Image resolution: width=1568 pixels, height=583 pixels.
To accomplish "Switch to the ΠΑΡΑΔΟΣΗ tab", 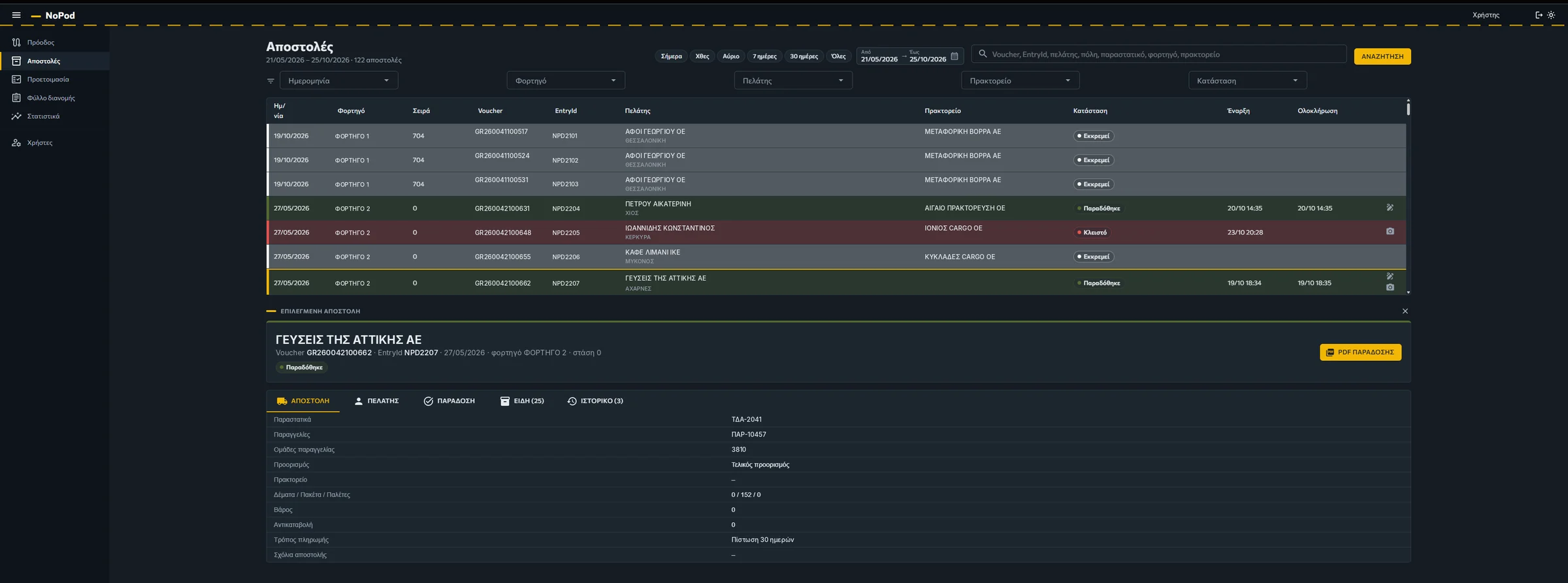I will 449,401.
